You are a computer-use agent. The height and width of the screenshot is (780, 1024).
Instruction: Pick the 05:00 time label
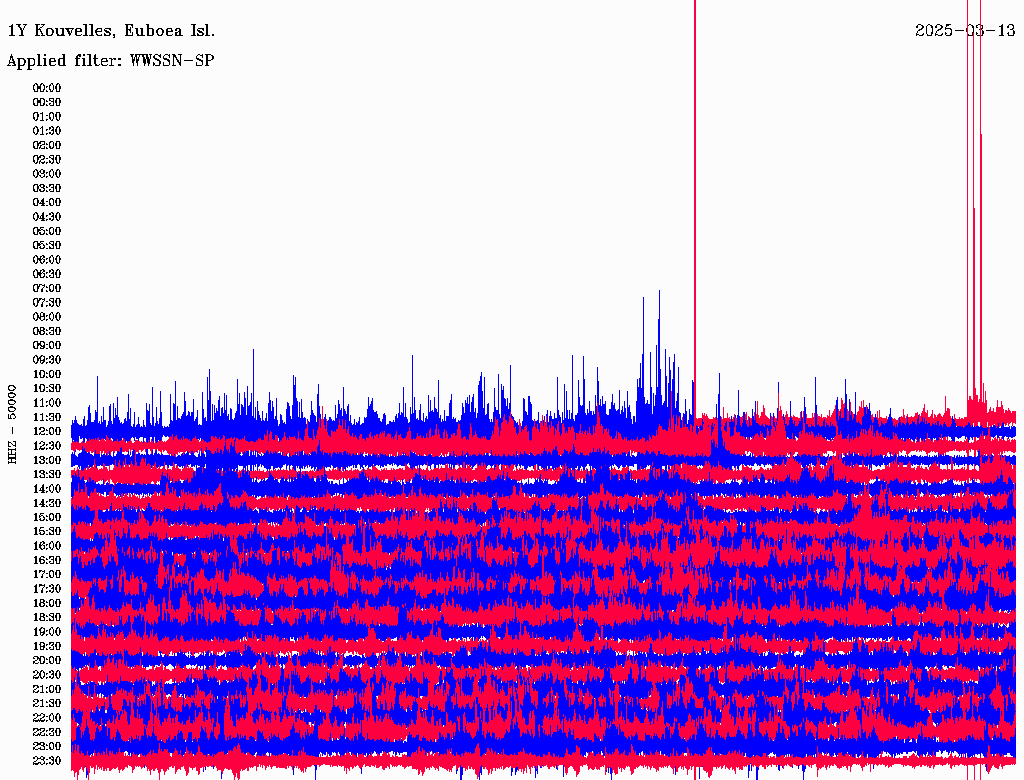(x=47, y=231)
